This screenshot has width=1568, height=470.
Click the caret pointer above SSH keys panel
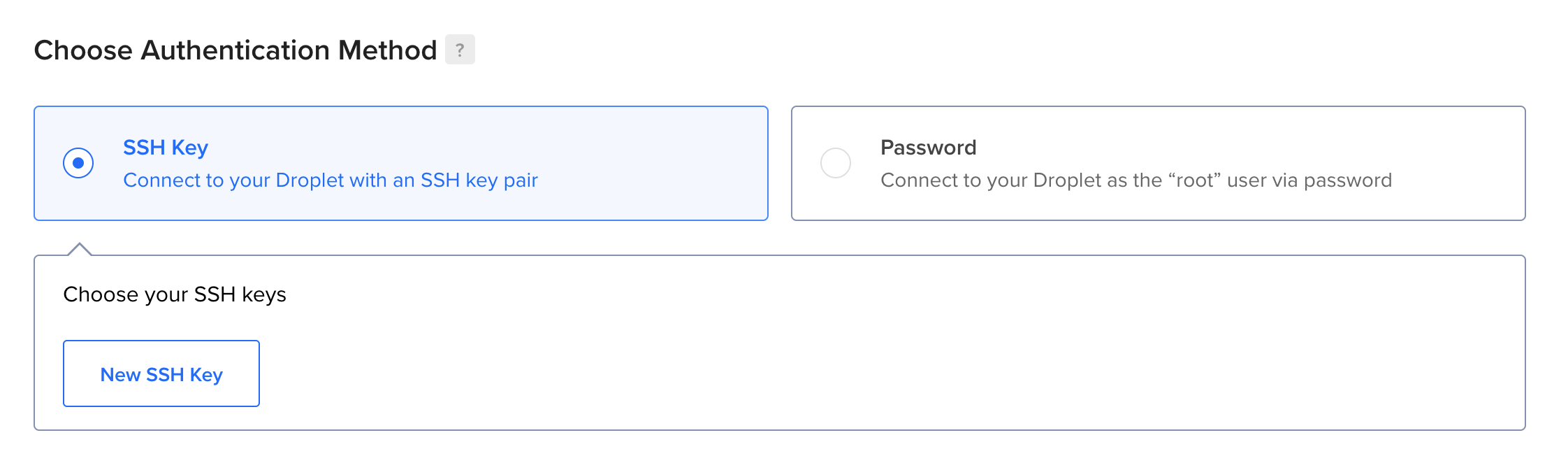click(x=80, y=249)
